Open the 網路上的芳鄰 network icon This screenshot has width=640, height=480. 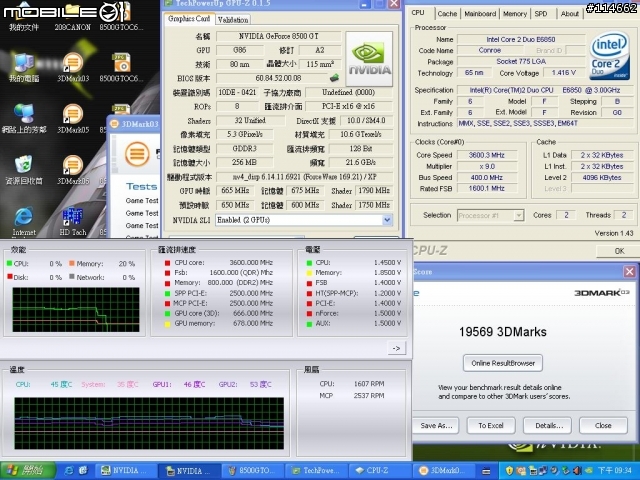point(24,118)
